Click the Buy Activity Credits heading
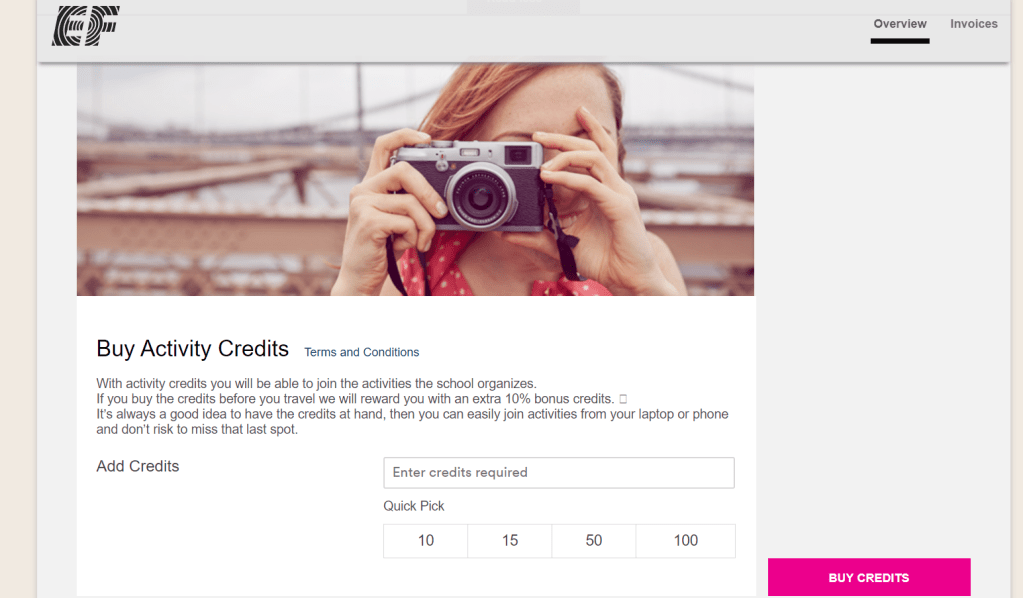Screen dimensions: 1023x598 [192, 349]
